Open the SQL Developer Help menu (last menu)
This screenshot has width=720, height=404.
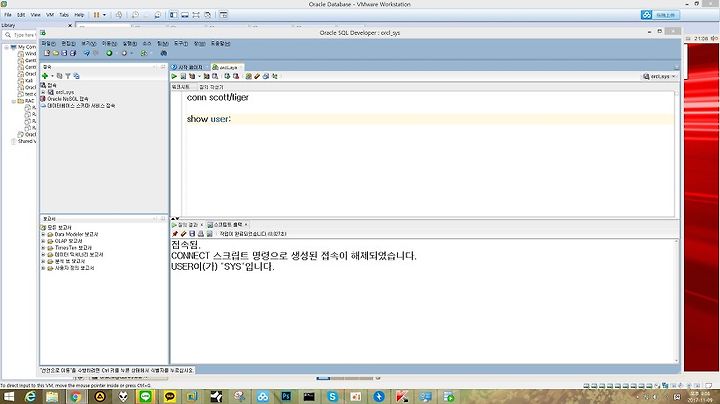pyautogui.click(x=220, y=44)
